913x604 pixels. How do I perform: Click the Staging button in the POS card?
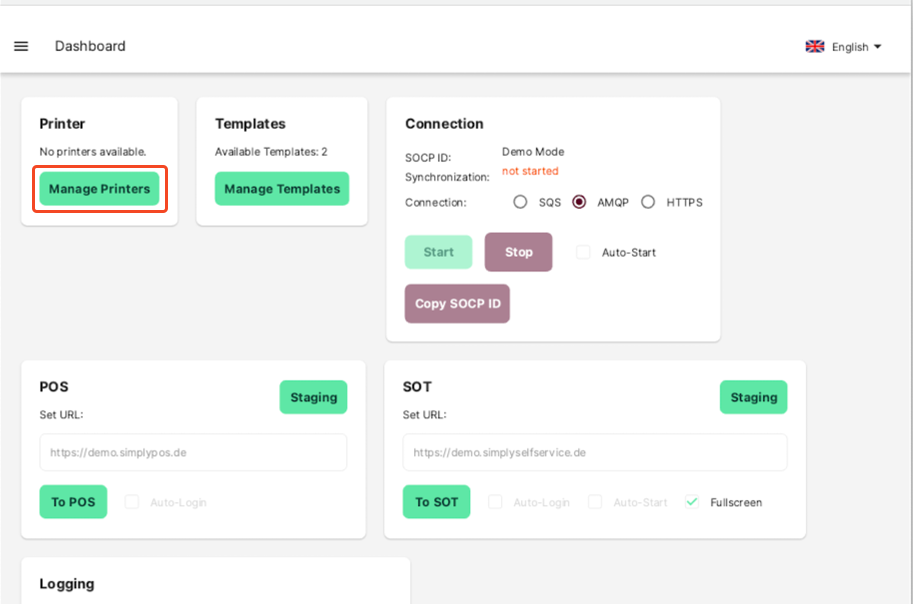click(x=313, y=397)
